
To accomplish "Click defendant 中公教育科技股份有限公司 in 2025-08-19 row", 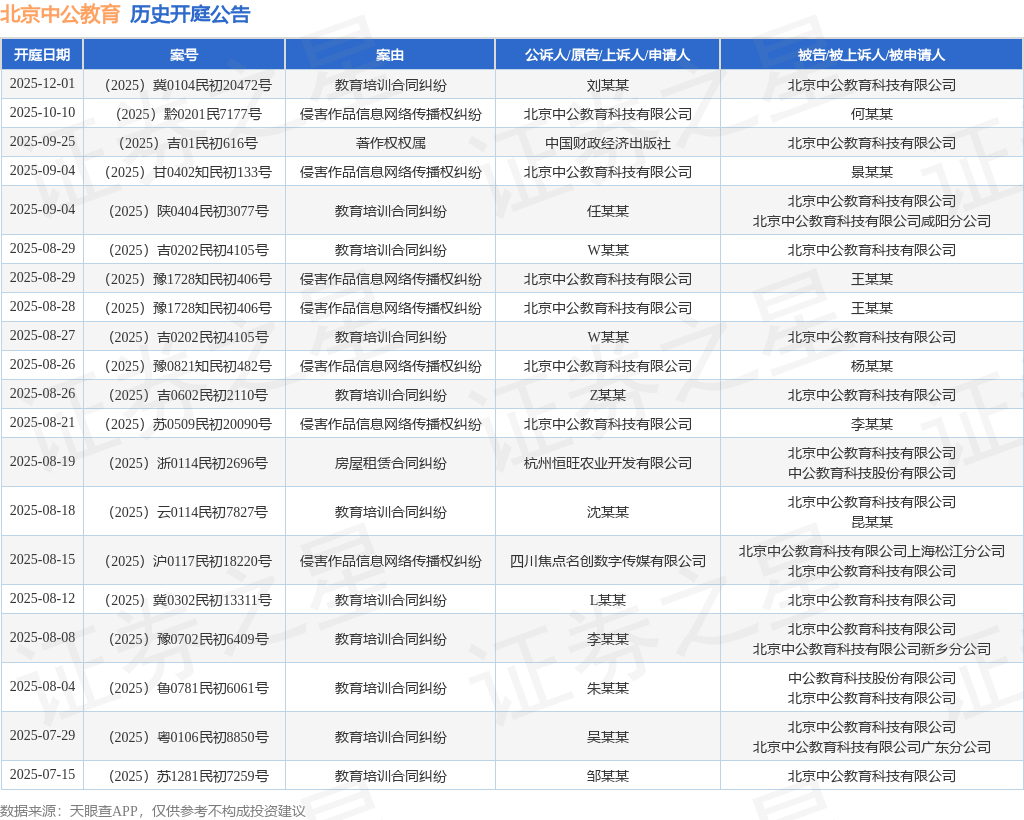I will tap(871, 473).
